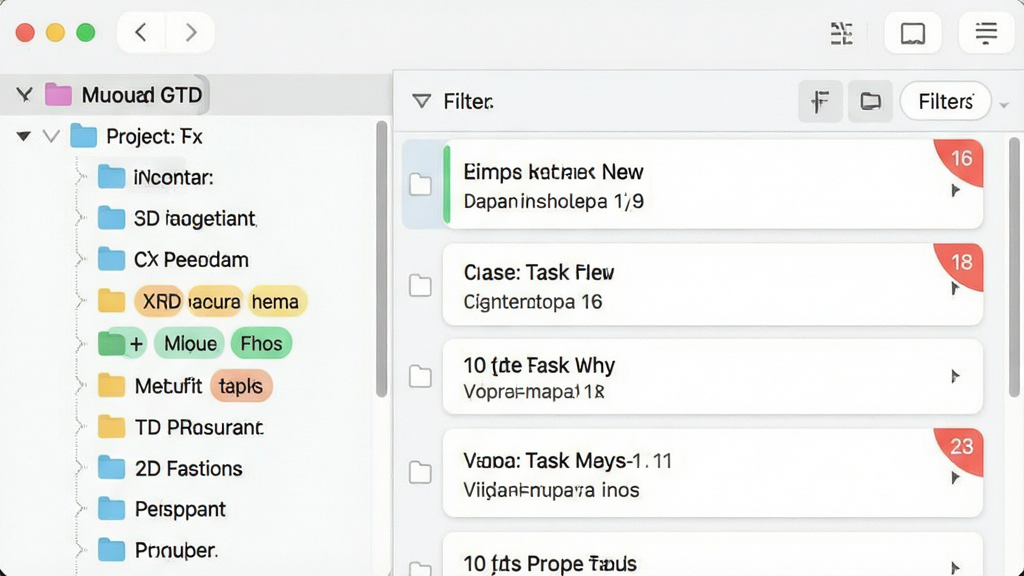Viewport: 1024px width, 576px height.
Task: Open the view options icon left of panel button
Action: (x=841, y=33)
